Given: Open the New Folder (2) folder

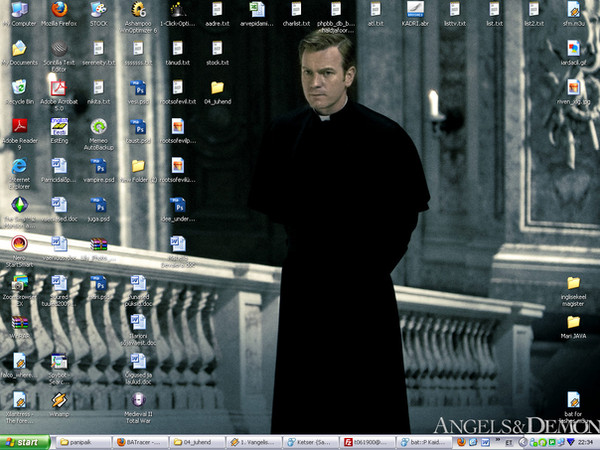Looking at the screenshot, I should click(x=138, y=166).
